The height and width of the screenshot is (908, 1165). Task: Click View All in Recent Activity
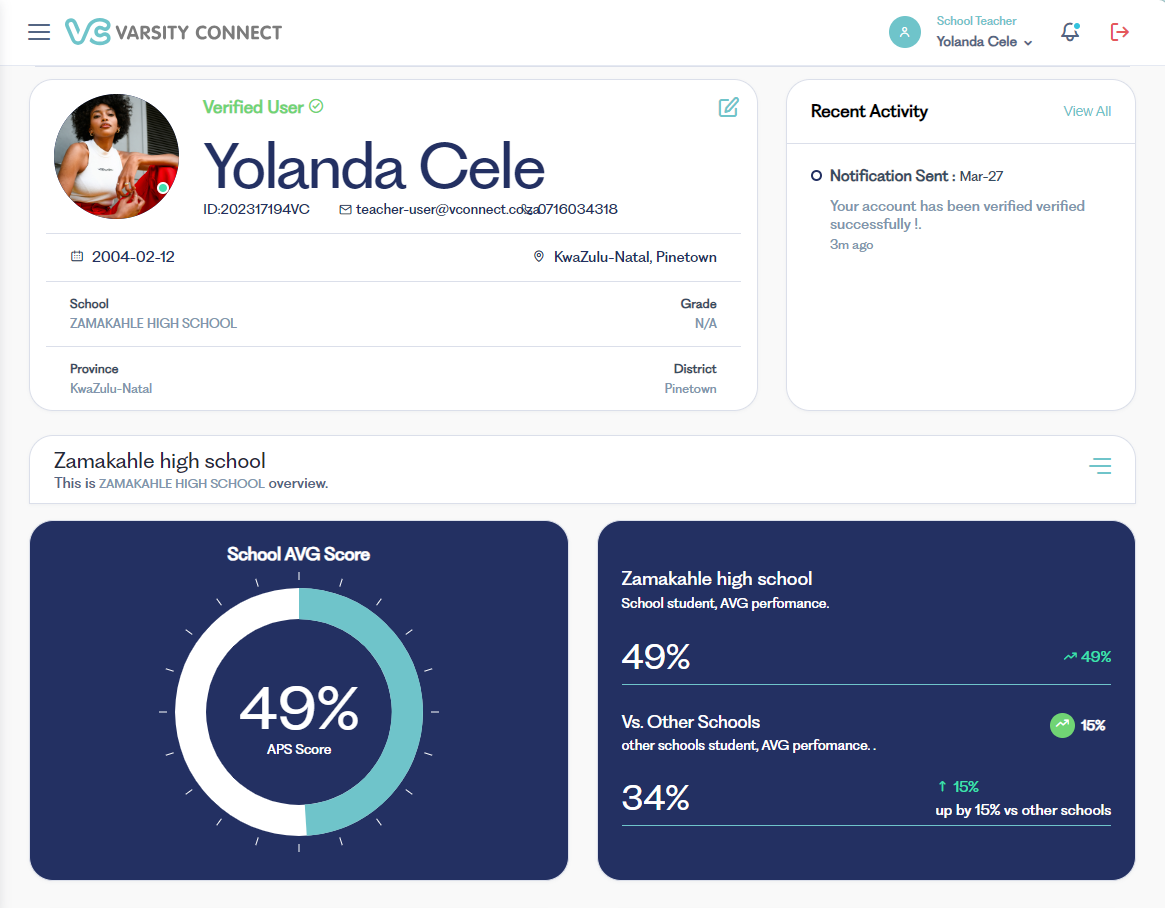pyautogui.click(x=1087, y=111)
